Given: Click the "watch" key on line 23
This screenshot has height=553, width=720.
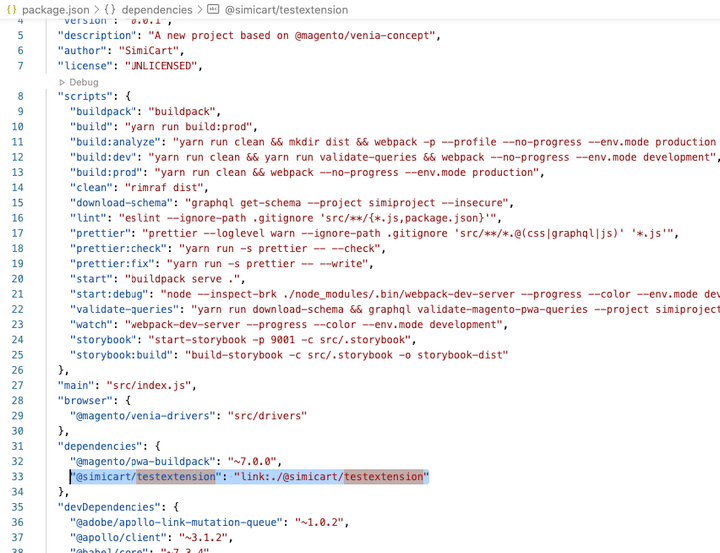Looking at the screenshot, I should point(91,324).
